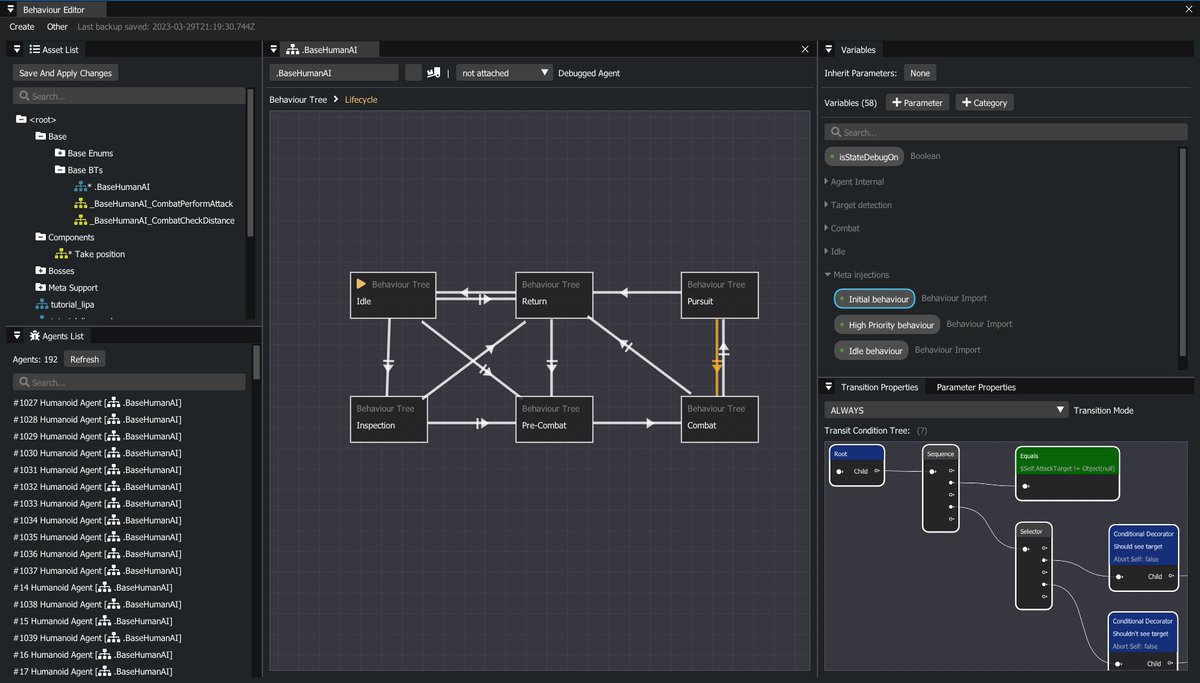Click the None button for Inherit Parameters
The height and width of the screenshot is (683, 1200).
click(920, 73)
